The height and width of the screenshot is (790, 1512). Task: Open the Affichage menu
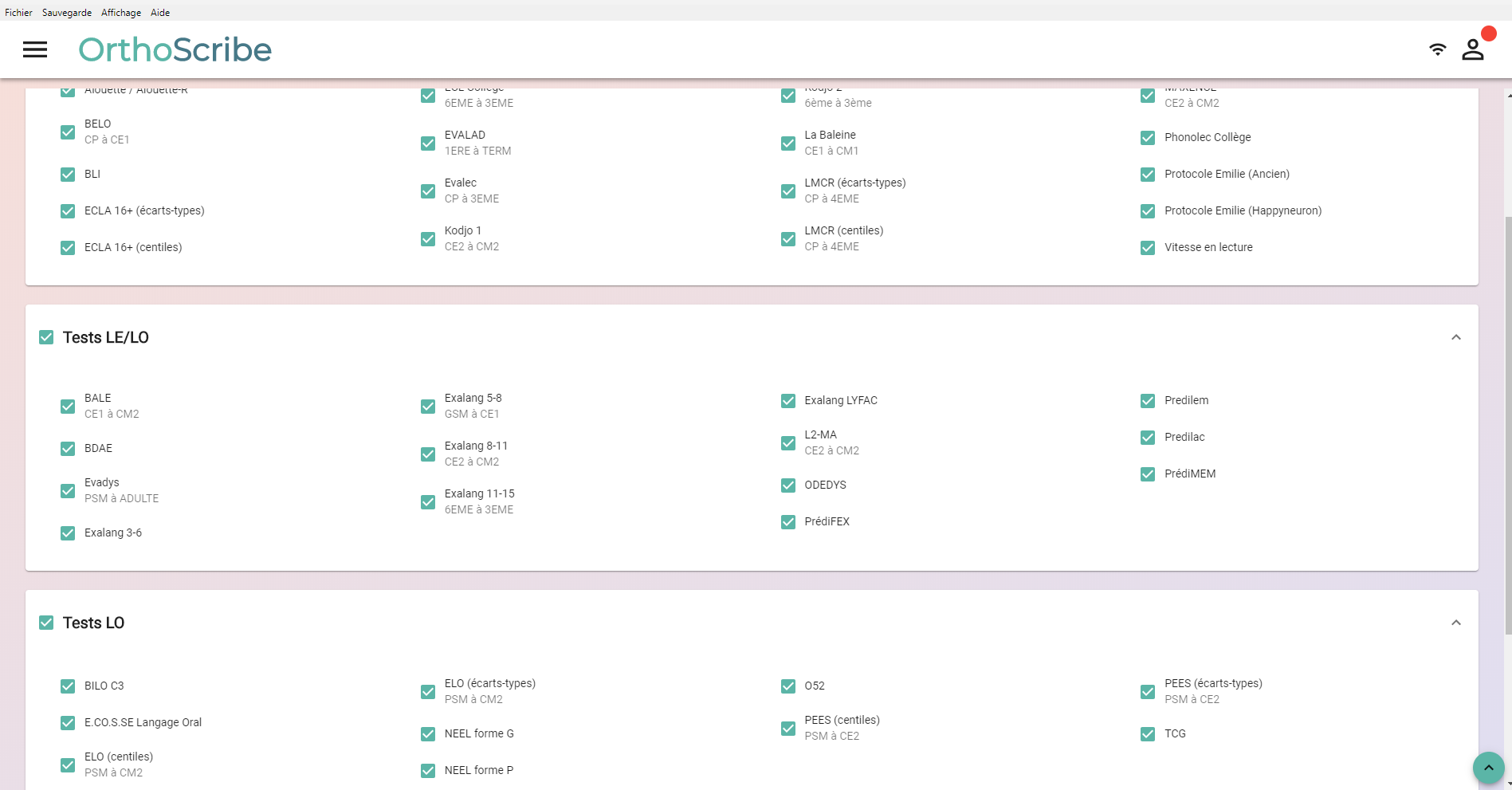point(121,13)
